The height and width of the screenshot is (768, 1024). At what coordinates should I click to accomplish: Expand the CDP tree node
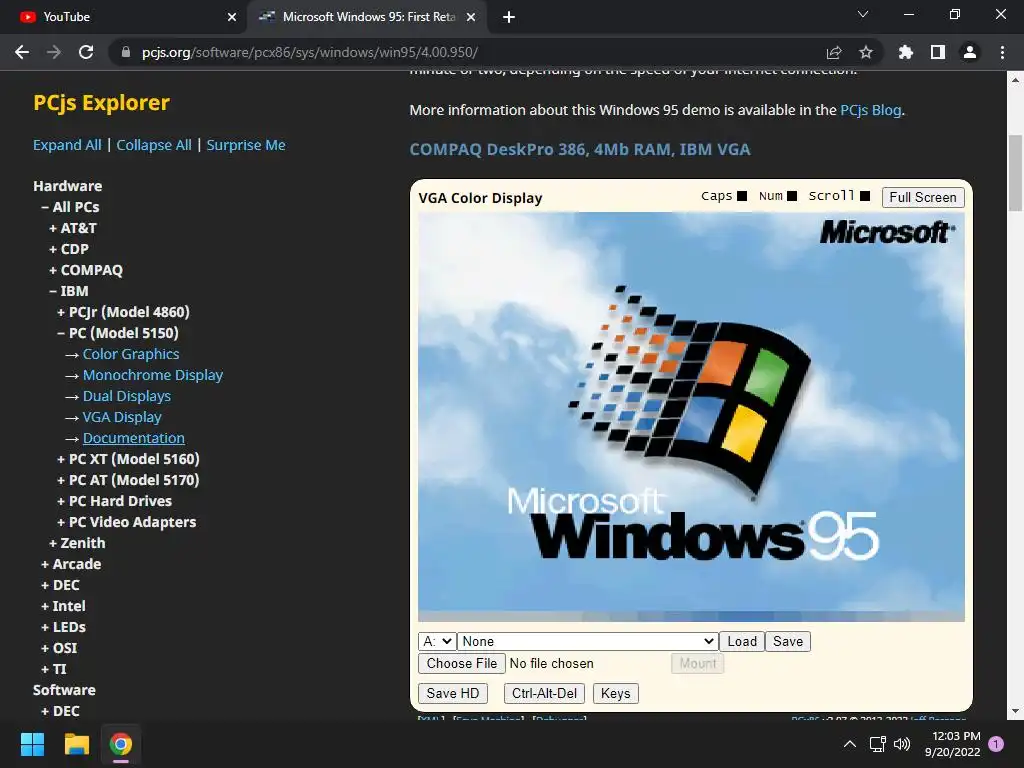(x=69, y=249)
